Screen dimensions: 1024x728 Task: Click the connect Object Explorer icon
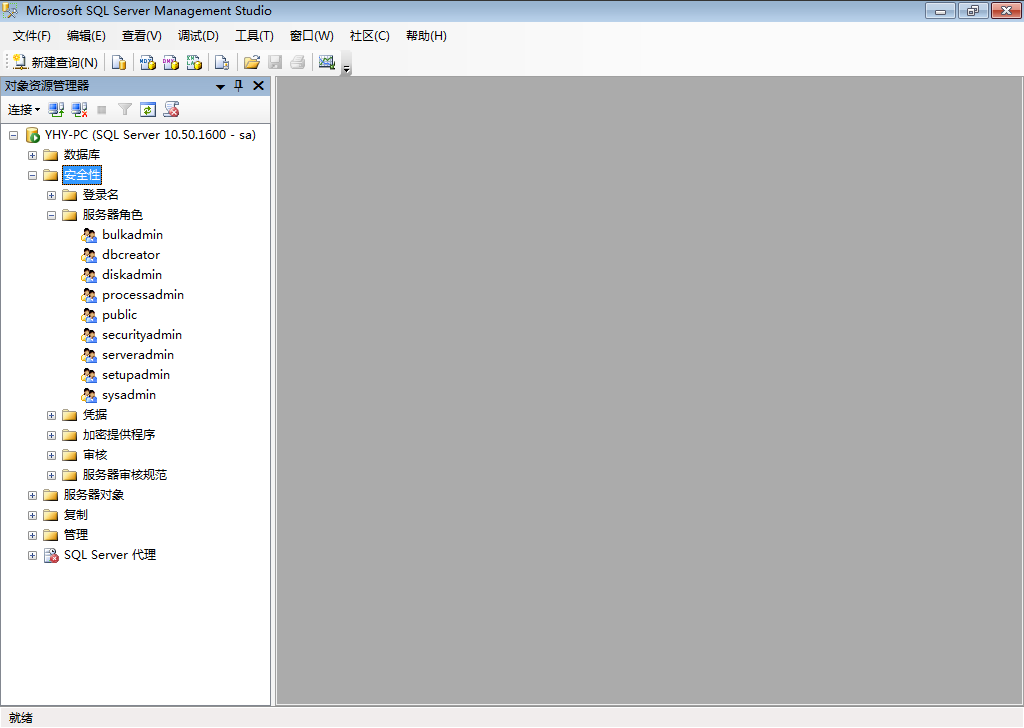tap(56, 110)
